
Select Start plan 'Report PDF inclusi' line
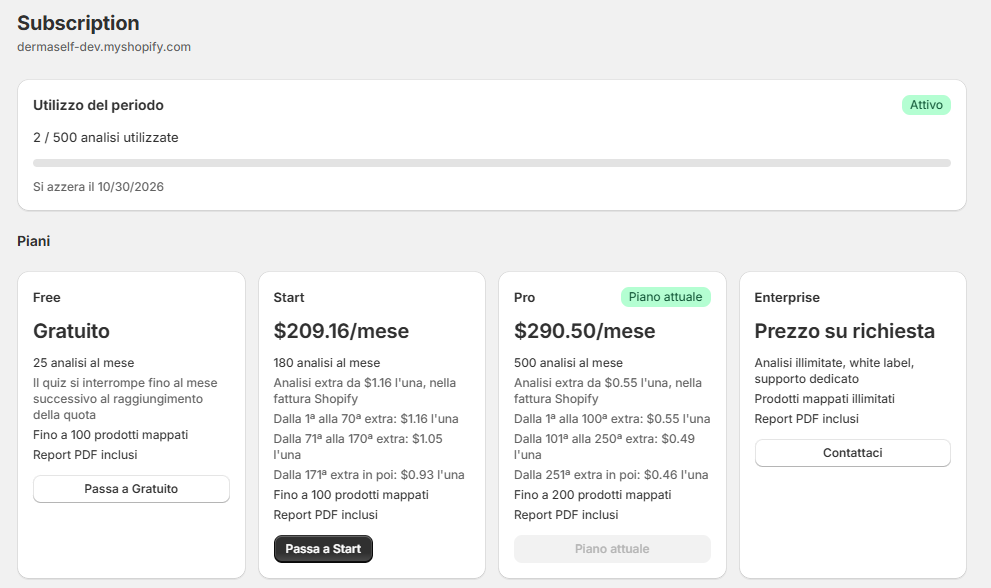click(x=325, y=515)
